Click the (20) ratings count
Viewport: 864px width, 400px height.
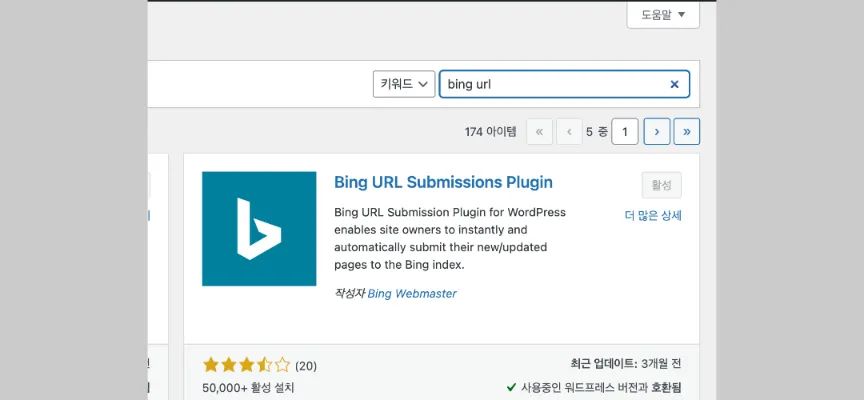coord(306,366)
